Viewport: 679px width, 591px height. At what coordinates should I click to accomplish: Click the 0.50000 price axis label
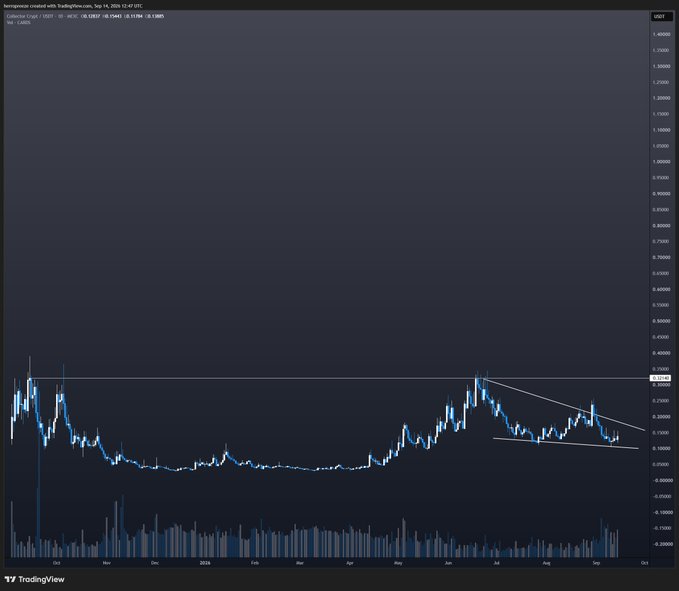(661, 321)
